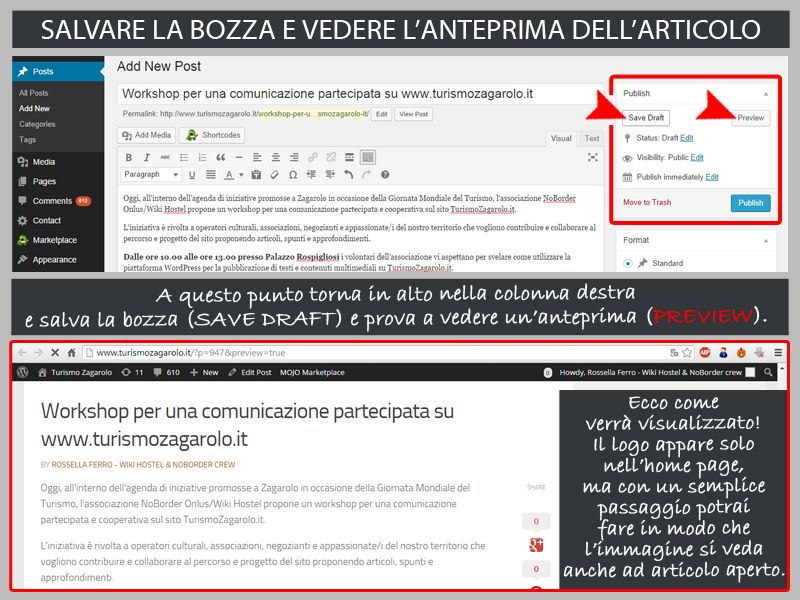Viewport: 800px width, 600px height.
Task: Clear formatting with the eraser icon
Action: (x=274, y=175)
